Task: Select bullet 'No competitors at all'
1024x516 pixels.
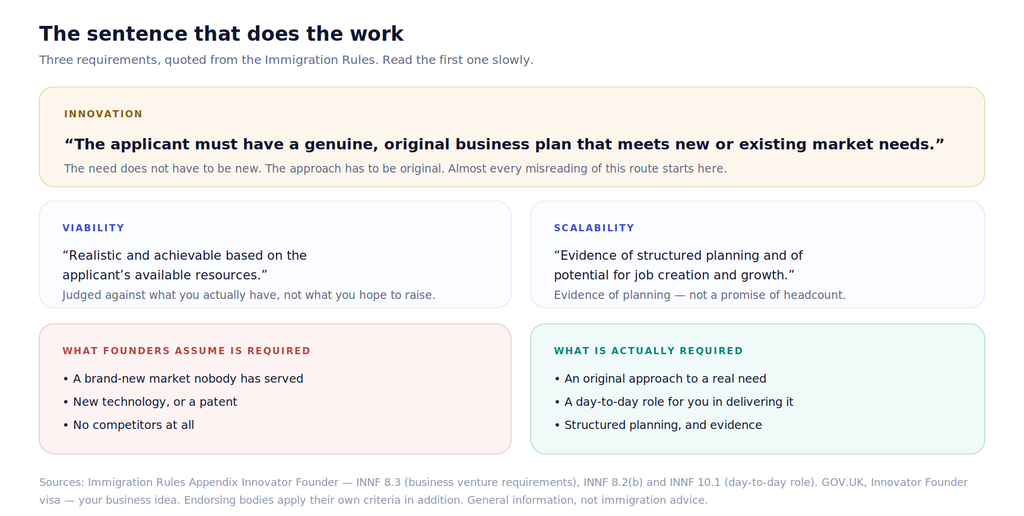Action: pos(129,425)
